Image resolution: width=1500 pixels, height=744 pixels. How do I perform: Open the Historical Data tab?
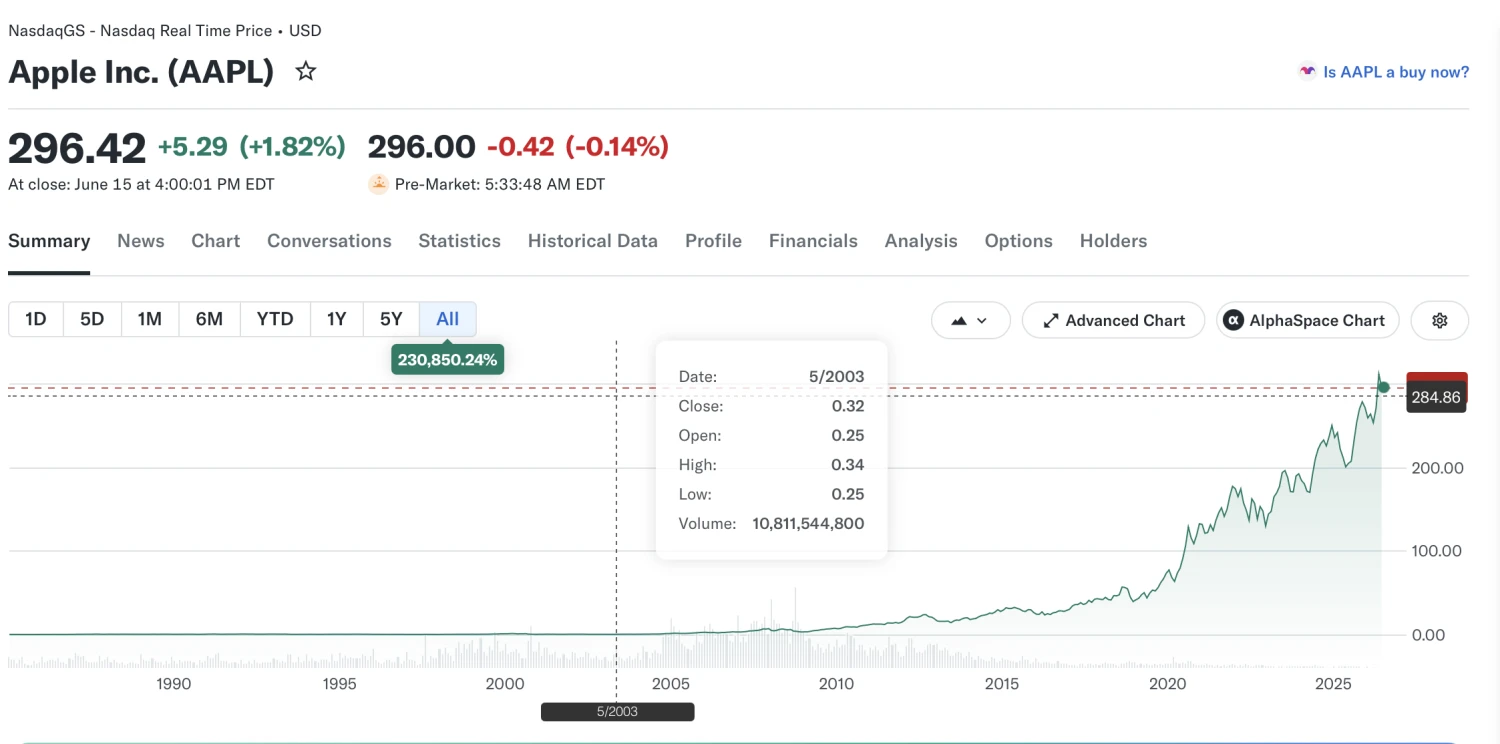[x=593, y=241]
